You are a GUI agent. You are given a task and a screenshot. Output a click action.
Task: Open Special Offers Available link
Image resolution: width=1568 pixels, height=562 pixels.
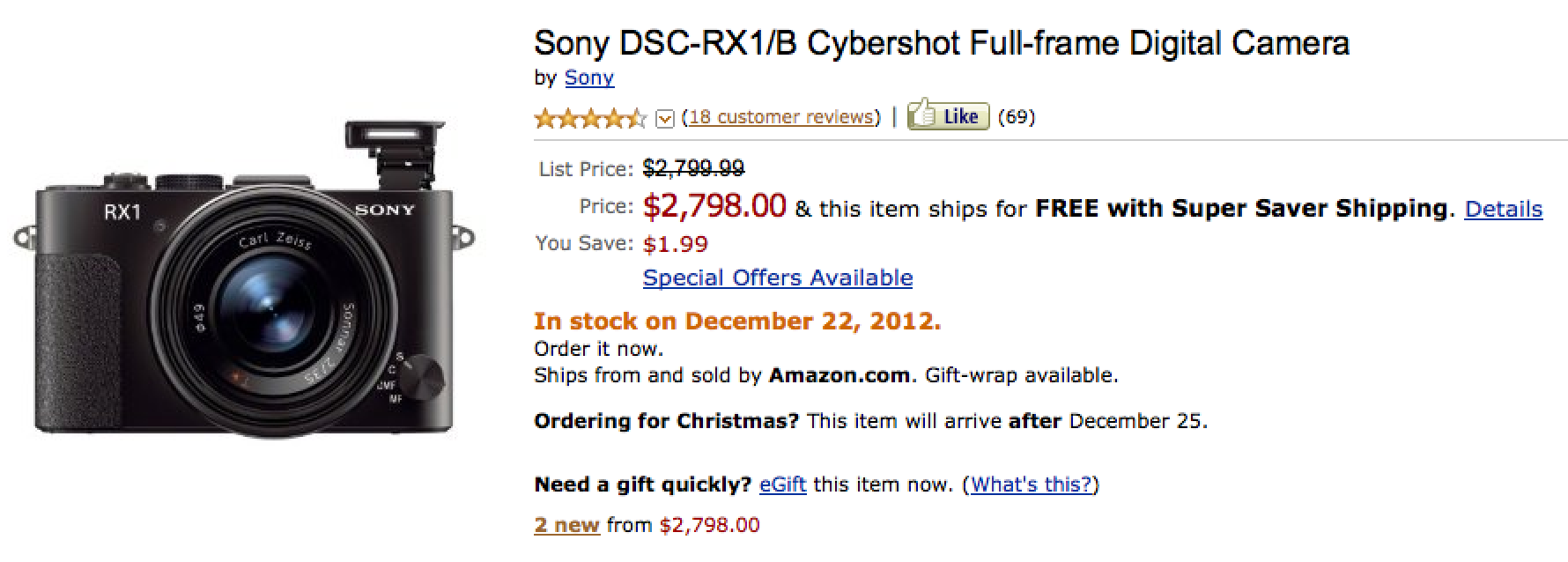coord(778,277)
